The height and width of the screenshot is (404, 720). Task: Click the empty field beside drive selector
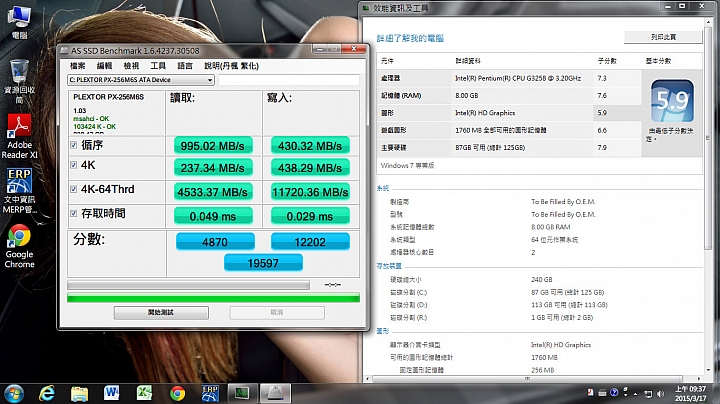click(x=289, y=80)
